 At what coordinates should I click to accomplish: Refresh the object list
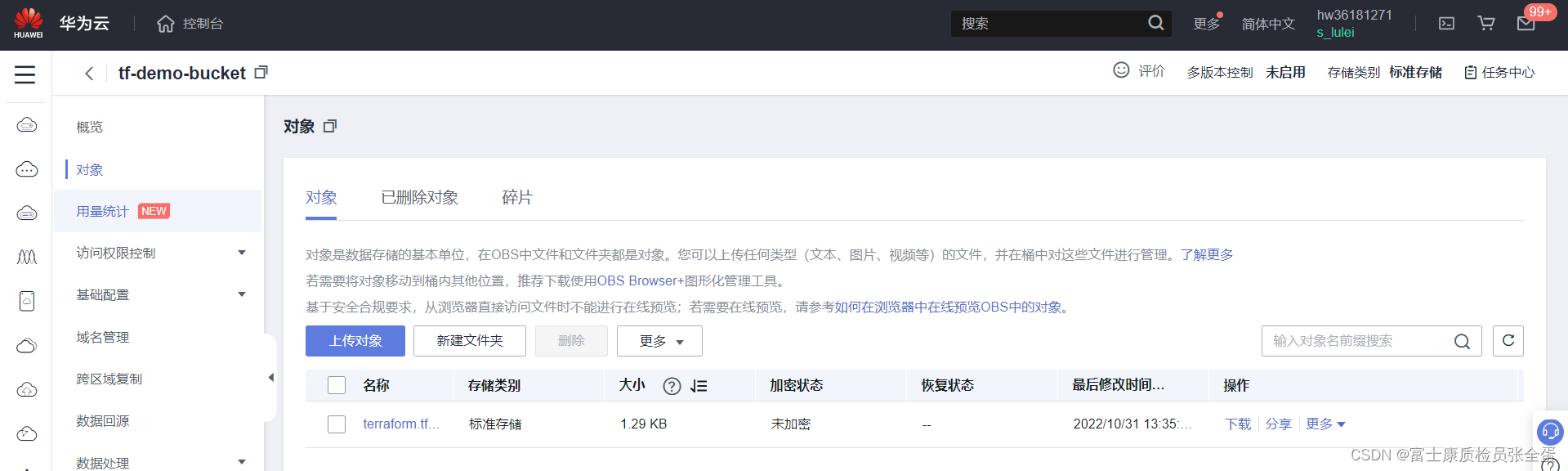pyautogui.click(x=1508, y=341)
